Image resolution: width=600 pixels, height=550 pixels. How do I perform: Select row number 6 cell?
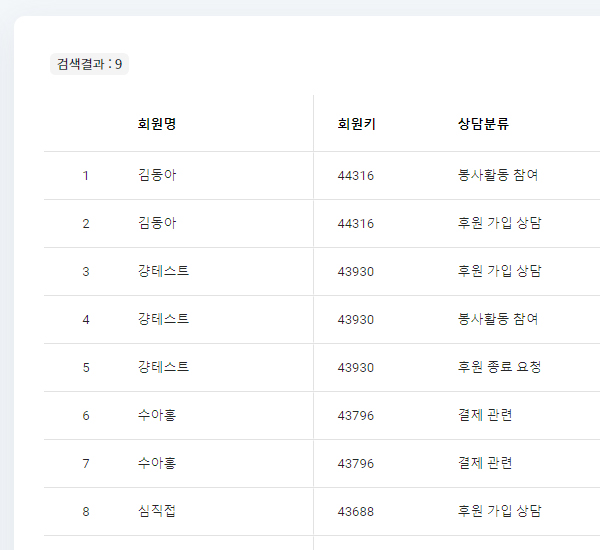point(86,416)
